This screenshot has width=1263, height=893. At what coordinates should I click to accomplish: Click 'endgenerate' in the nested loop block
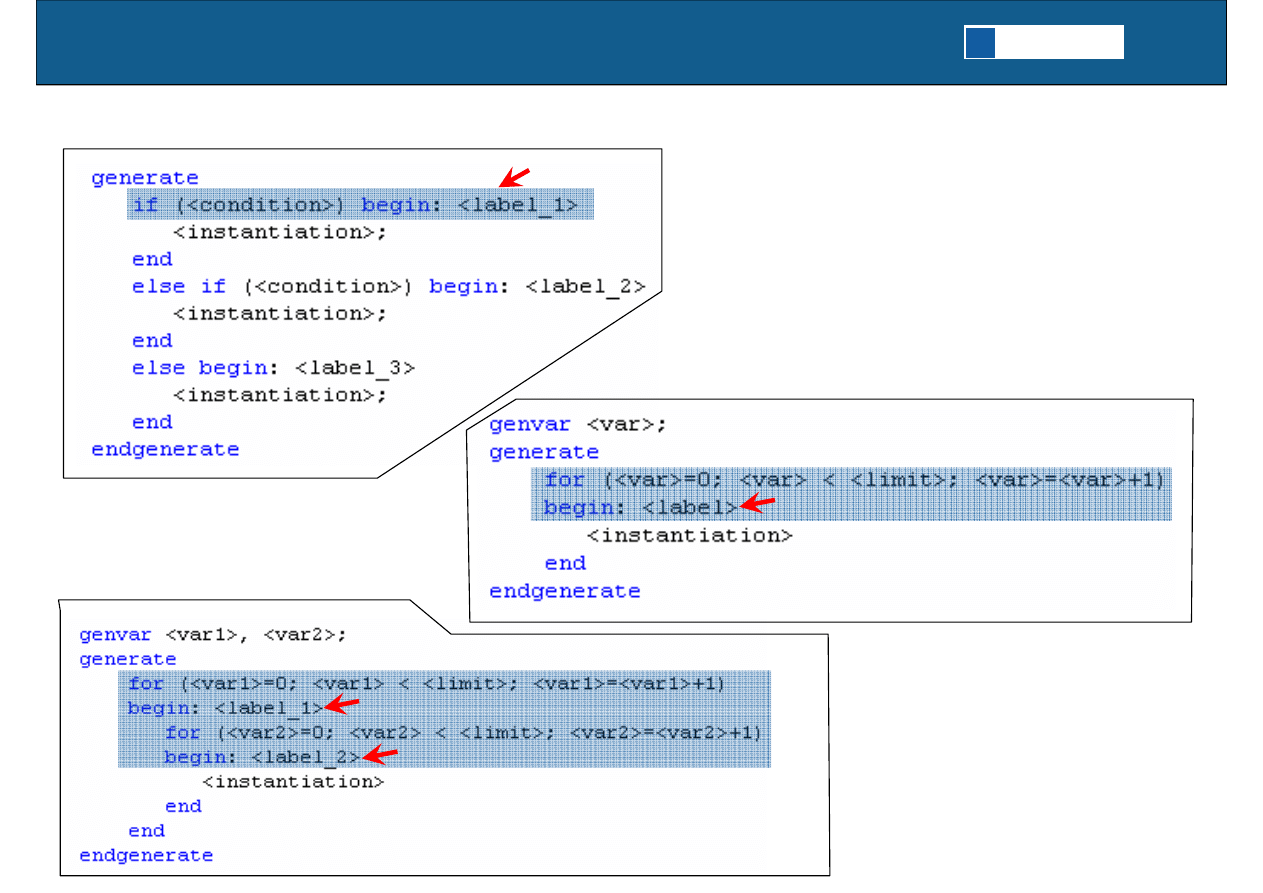coord(146,855)
